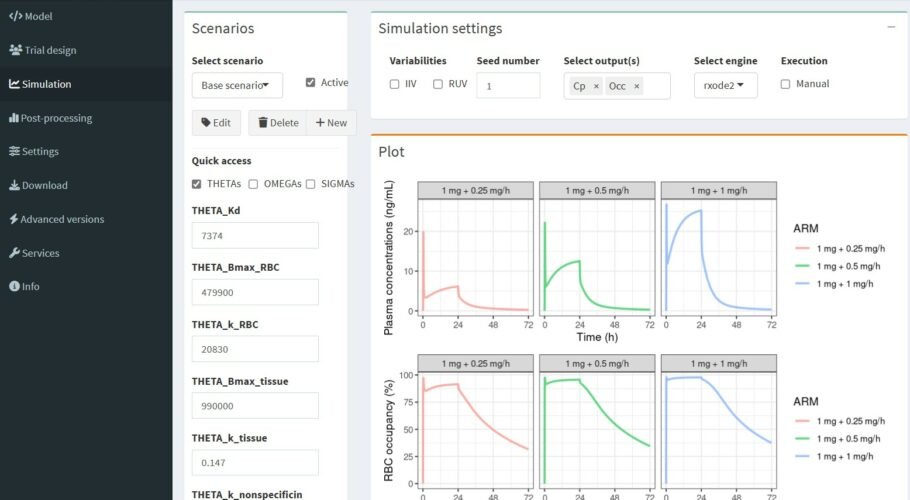Remove the Cp output tag
910x500 pixels.
[596, 87]
